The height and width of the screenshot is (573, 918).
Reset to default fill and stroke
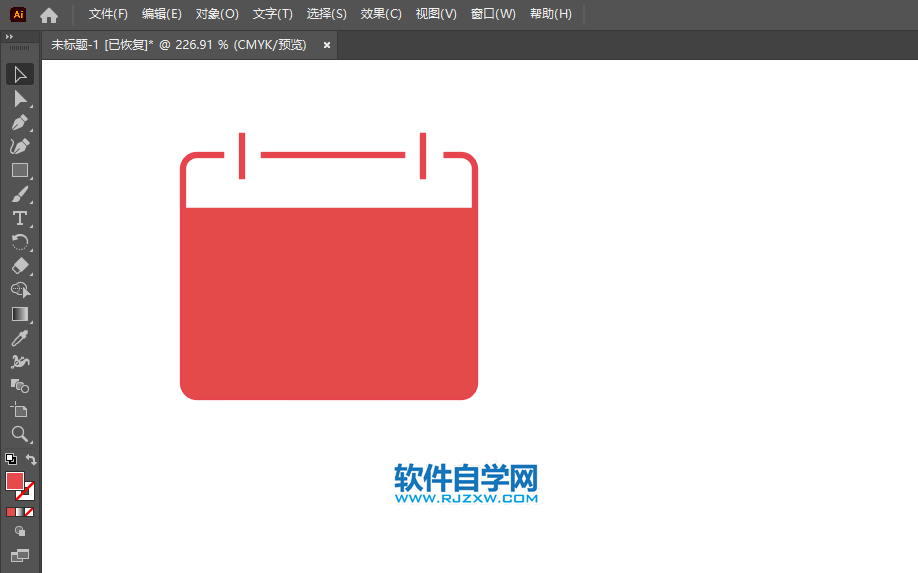(11, 459)
